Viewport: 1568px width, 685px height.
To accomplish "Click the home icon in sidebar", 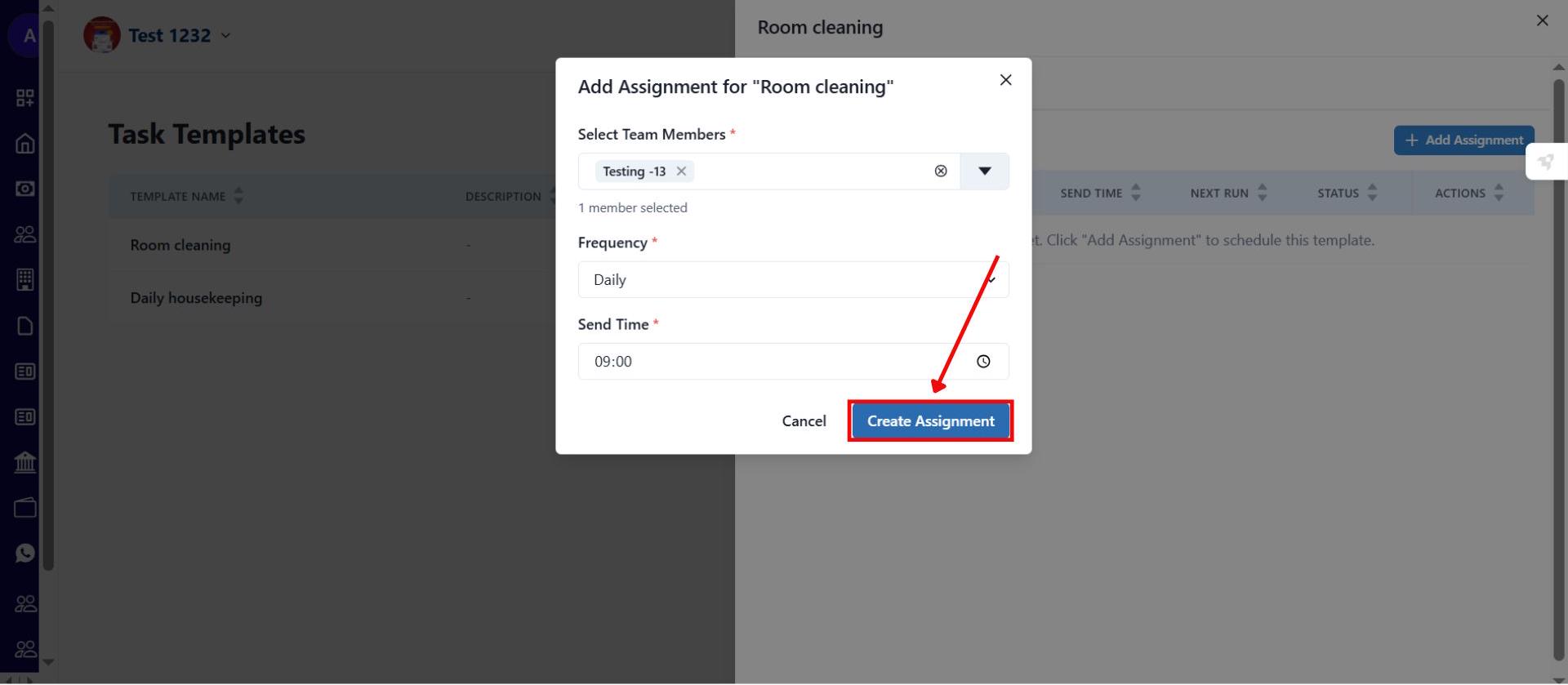I will tap(25, 144).
